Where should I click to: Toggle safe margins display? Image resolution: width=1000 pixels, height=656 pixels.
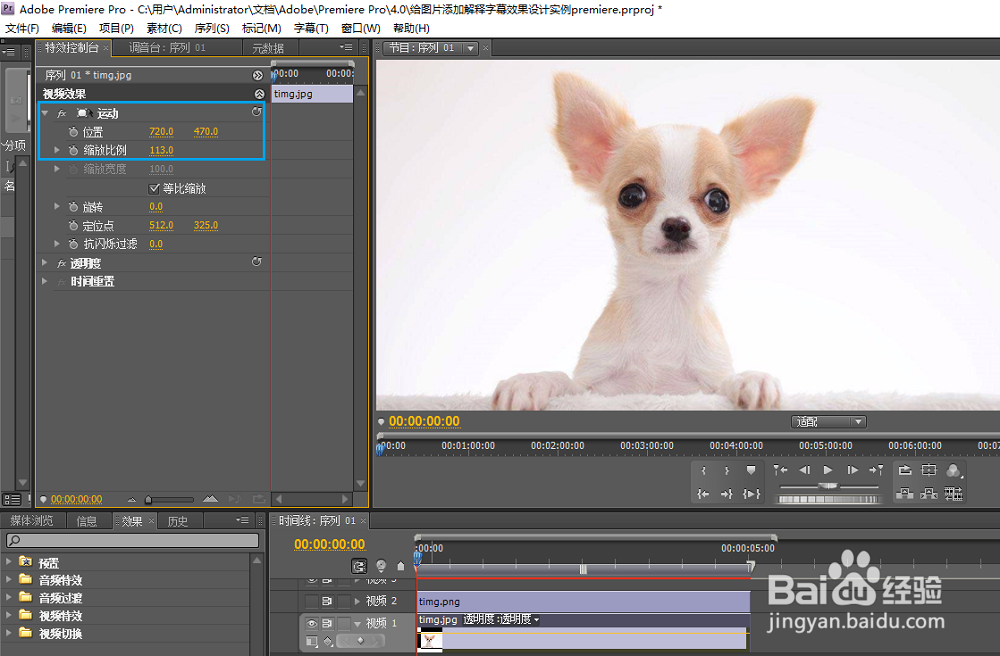click(929, 470)
